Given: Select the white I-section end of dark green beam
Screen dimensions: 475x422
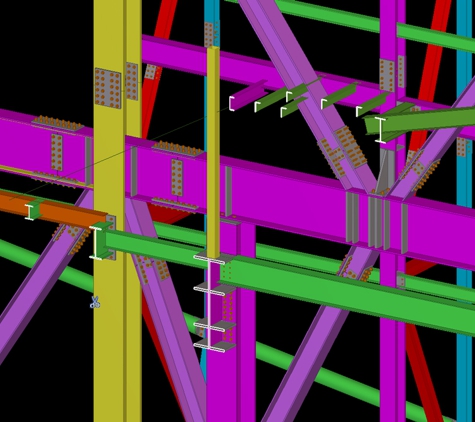Looking at the screenshot, I should point(380,130).
